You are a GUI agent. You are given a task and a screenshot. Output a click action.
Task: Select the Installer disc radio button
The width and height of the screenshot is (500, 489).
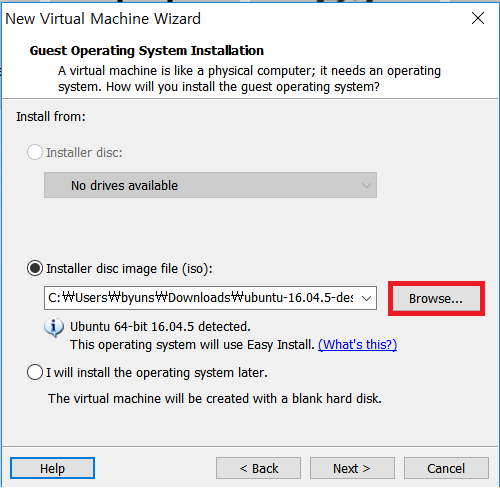click(35, 152)
